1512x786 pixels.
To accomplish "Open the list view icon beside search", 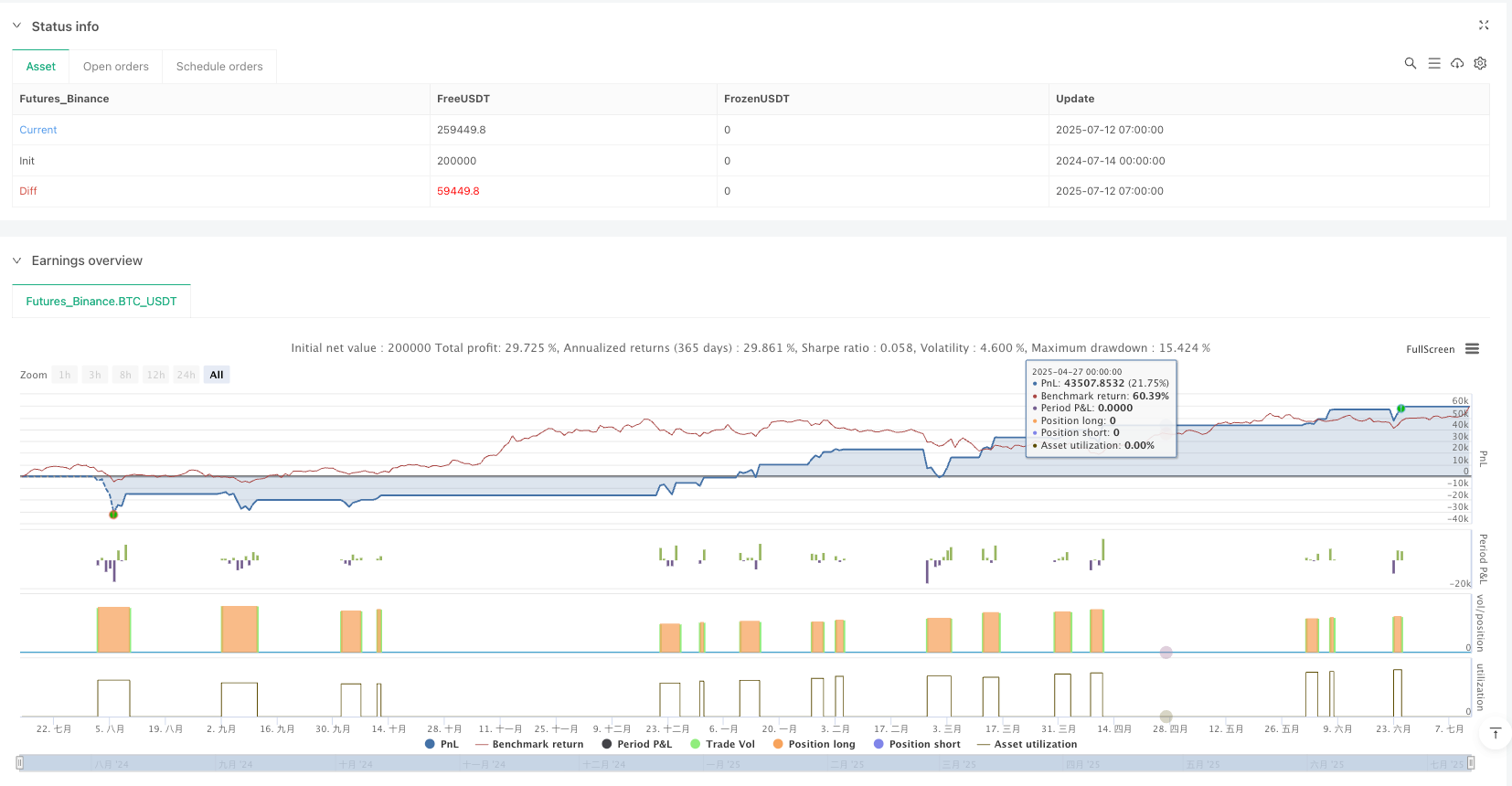I will [1433, 63].
